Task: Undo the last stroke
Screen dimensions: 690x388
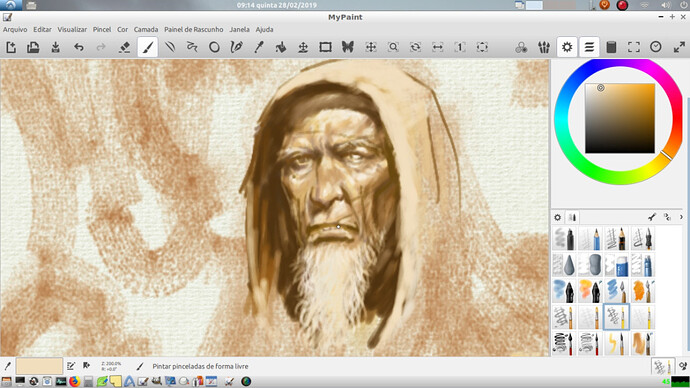Action: (x=79, y=47)
